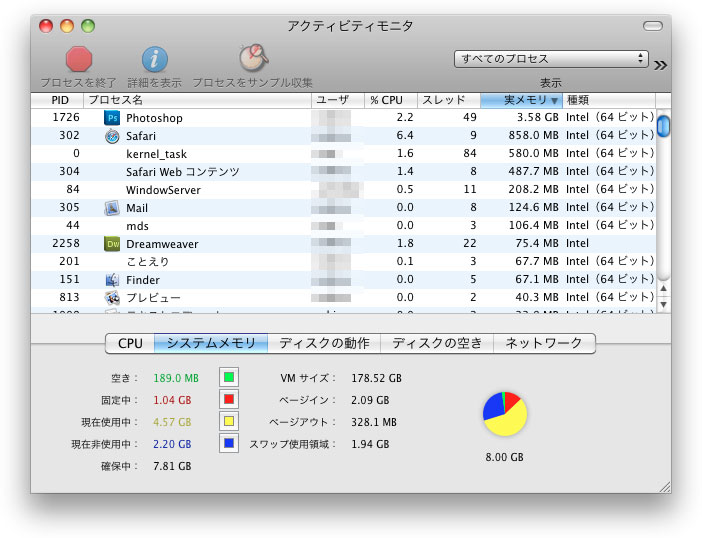Select the Dreamweaver process icon
Viewport: 702px width, 538px height.
pyautogui.click(x=112, y=244)
